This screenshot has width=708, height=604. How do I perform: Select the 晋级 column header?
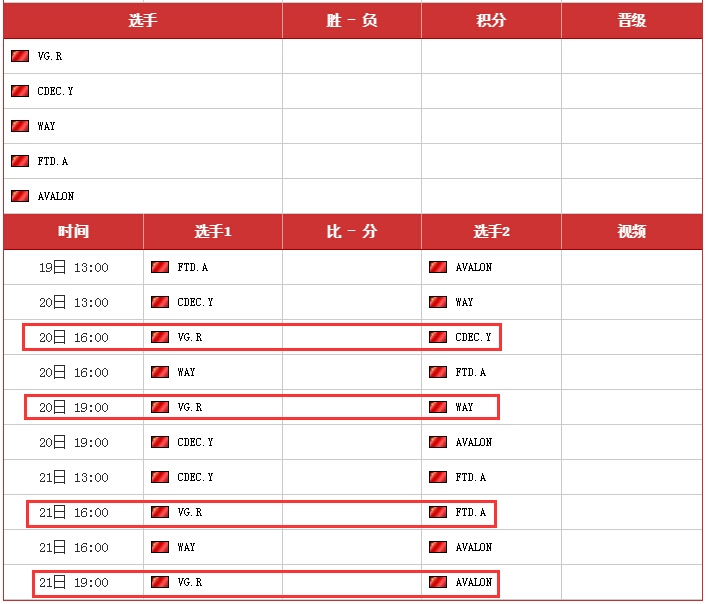631,21
